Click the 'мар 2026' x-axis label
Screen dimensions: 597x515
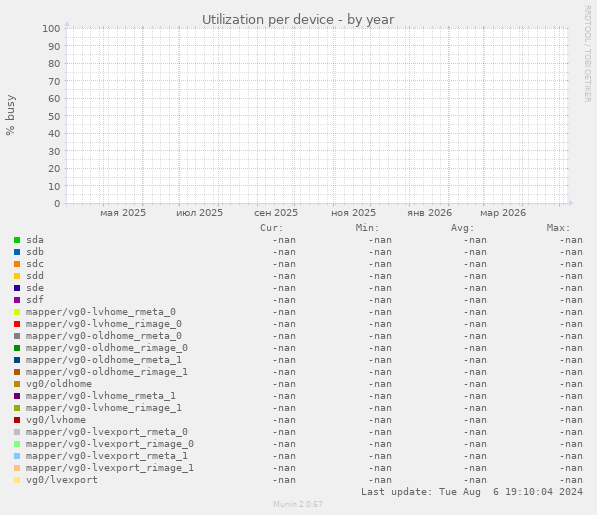[503, 213]
